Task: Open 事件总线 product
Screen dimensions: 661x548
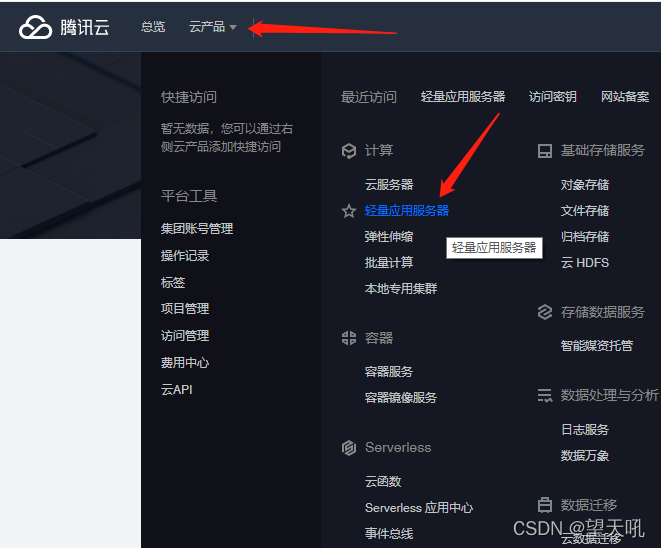Action: 389,534
